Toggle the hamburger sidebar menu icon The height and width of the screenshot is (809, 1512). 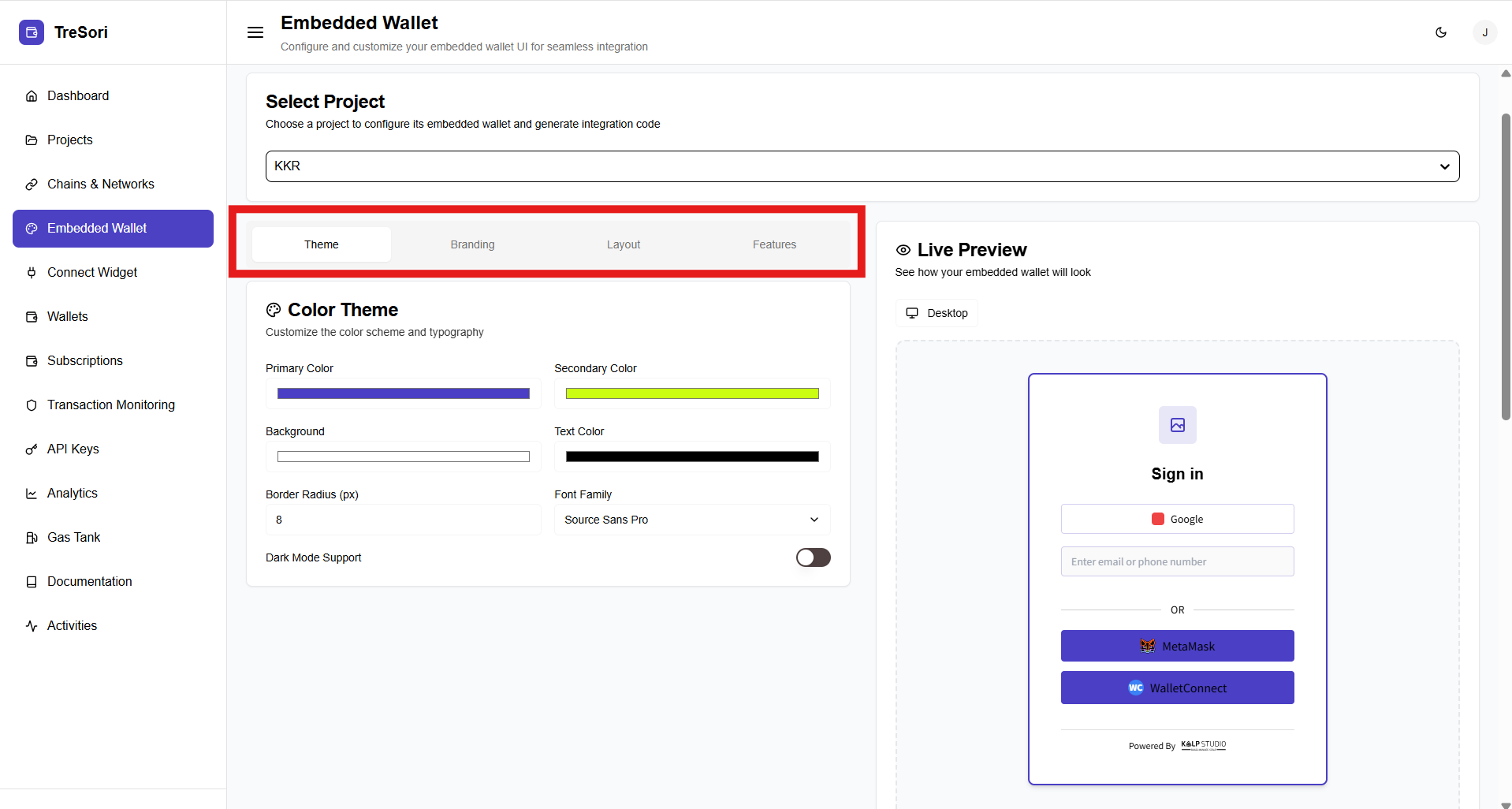[x=255, y=32]
